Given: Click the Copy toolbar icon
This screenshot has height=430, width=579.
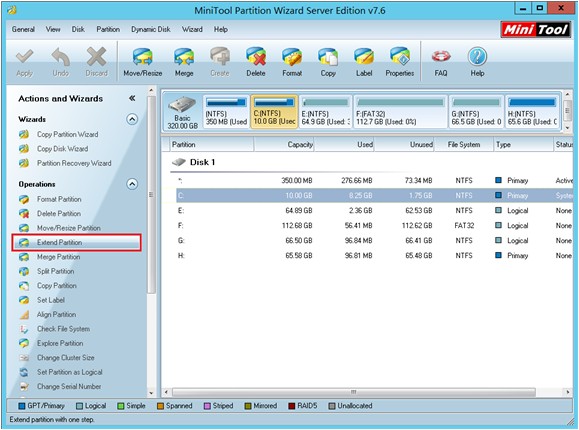Looking at the screenshot, I should click(x=328, y=57).
